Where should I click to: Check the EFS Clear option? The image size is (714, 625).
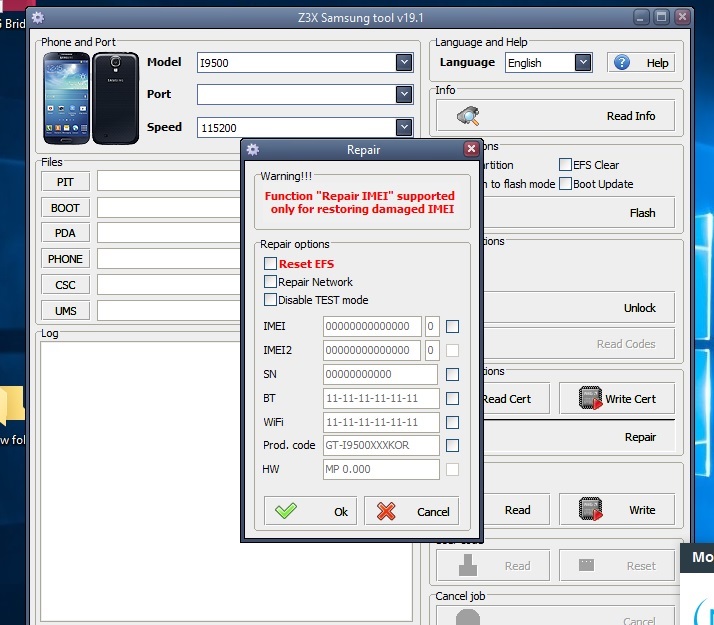(565, 164)
